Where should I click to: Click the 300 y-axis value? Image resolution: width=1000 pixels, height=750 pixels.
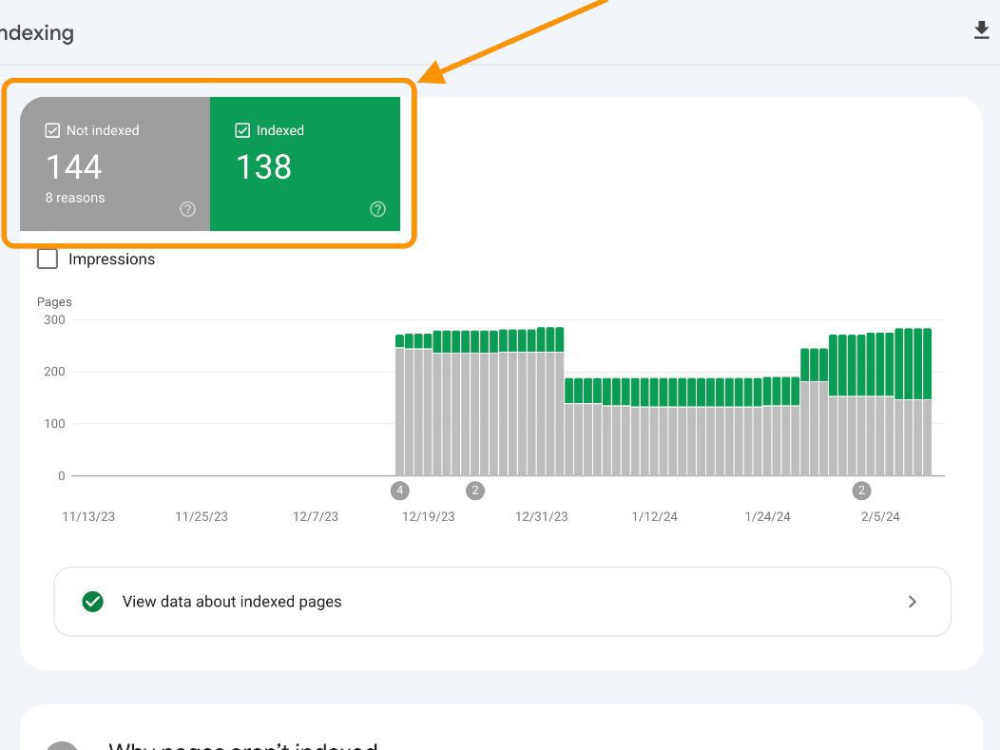(x=54, y=320)
